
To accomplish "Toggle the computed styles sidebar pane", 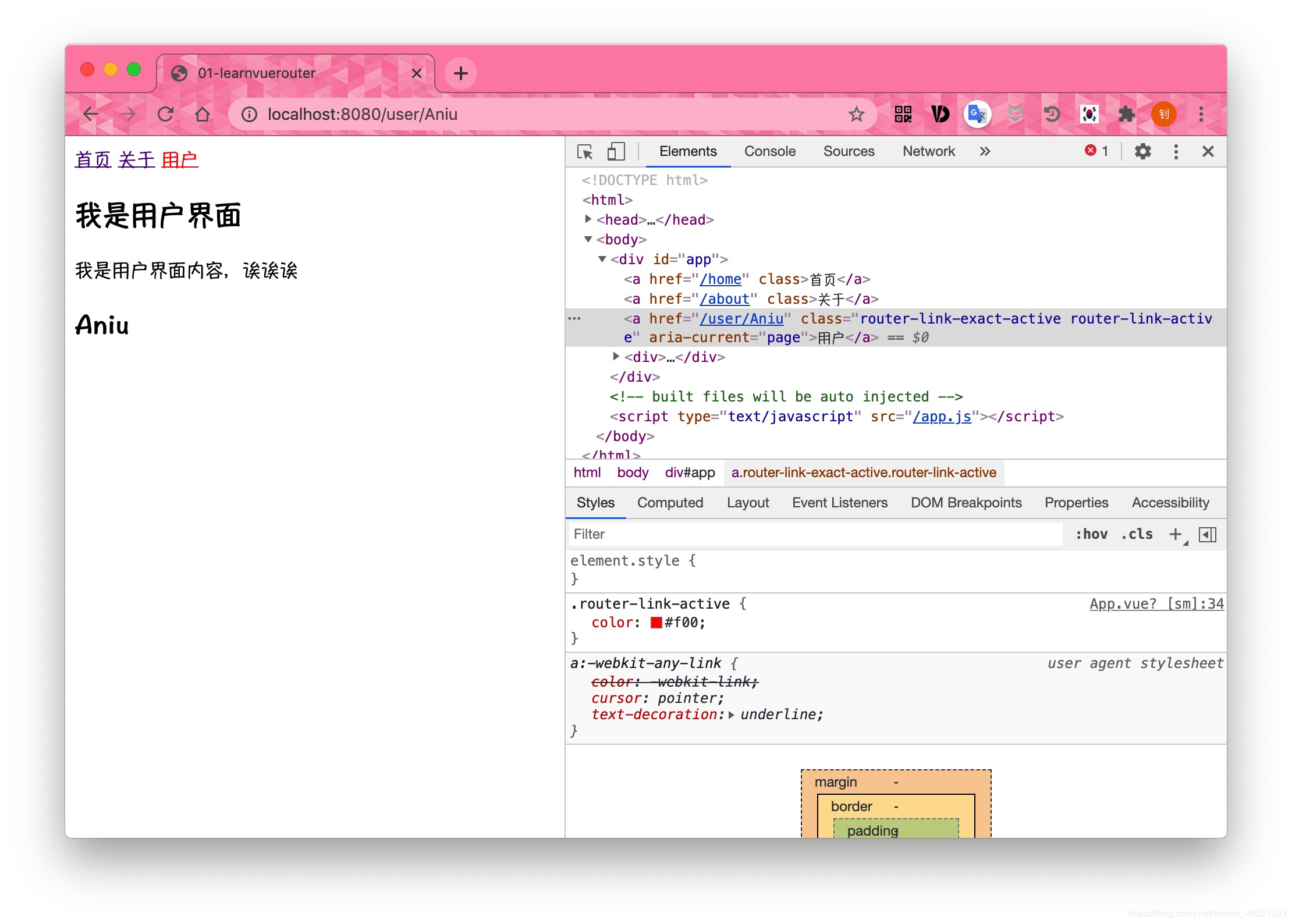I will (x=1208, y=534).
